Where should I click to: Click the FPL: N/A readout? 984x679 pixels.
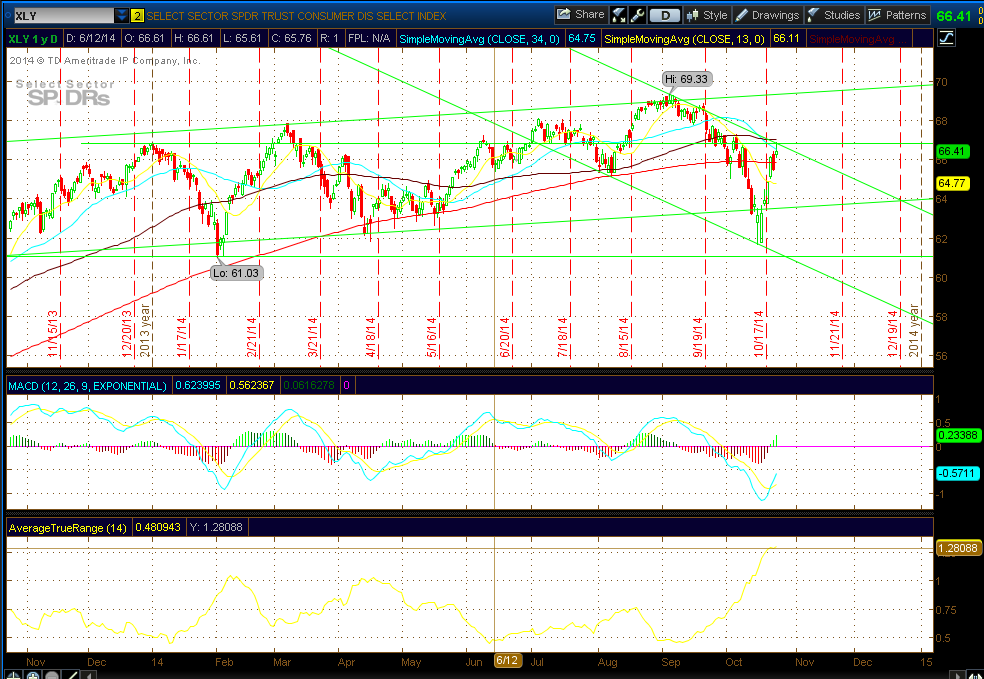[368, 39]
